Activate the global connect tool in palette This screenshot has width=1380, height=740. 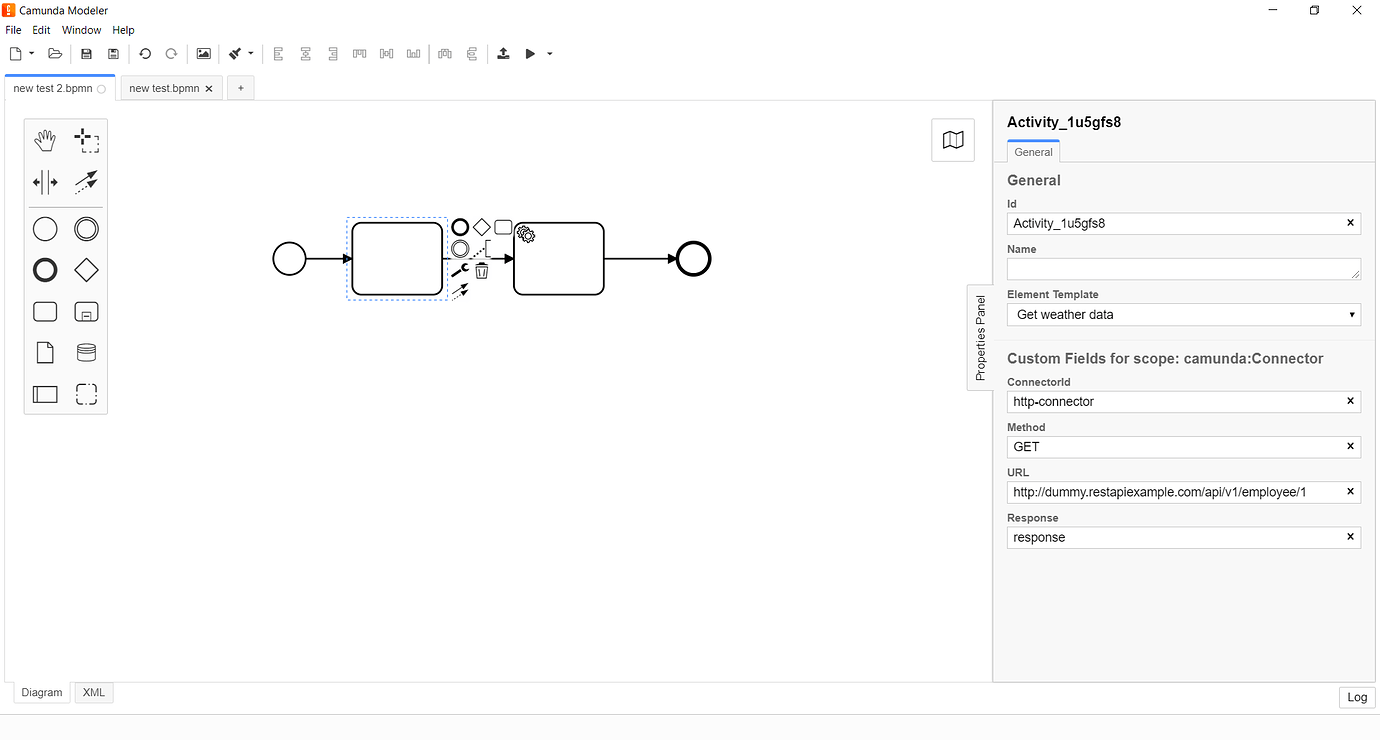87,182
